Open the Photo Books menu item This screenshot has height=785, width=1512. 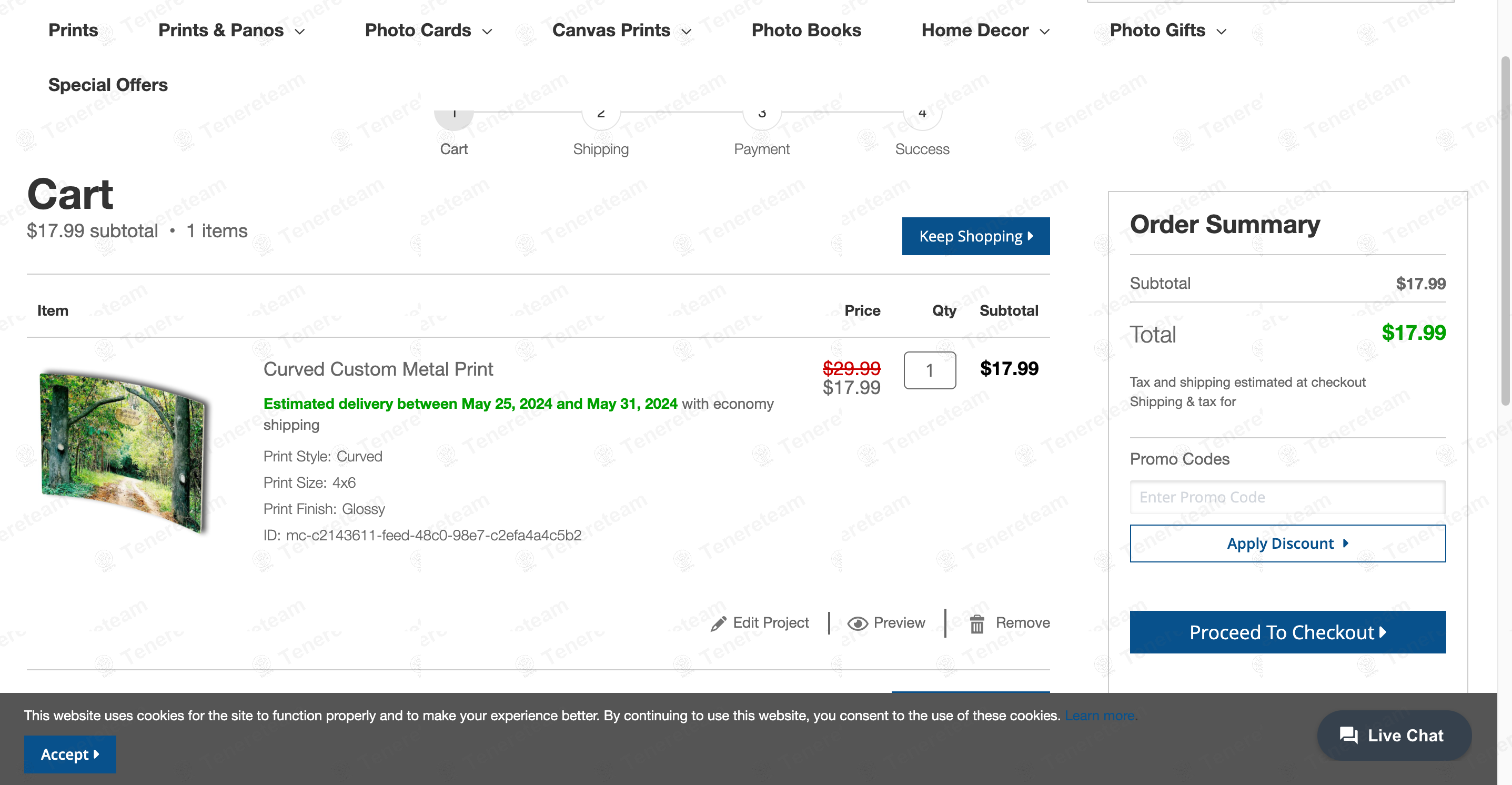[x=806, y=31]
